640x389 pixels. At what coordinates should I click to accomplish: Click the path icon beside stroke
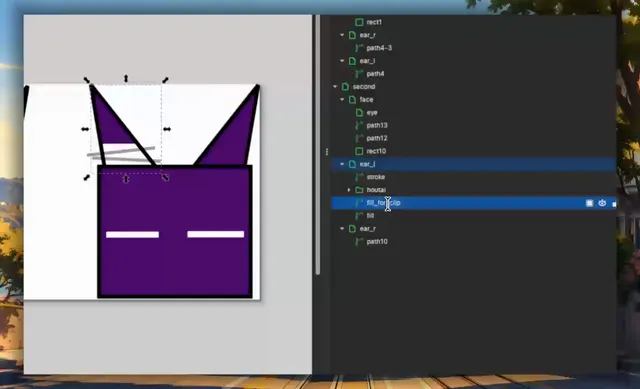359,177
